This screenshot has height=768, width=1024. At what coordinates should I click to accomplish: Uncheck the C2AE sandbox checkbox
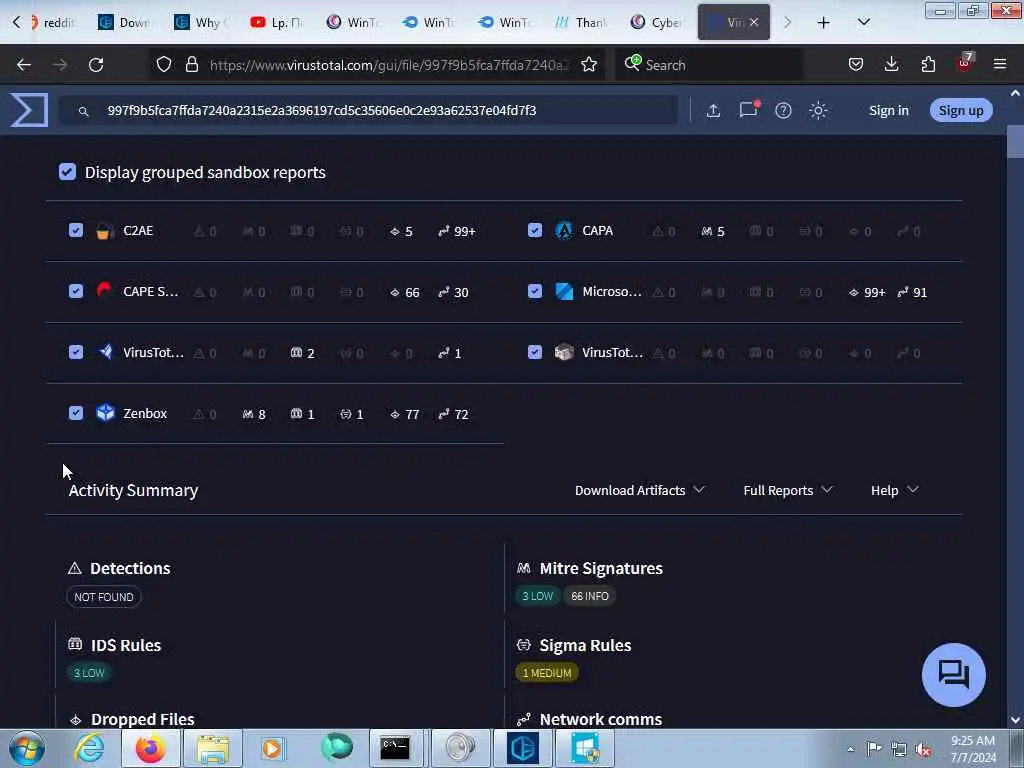76,231
